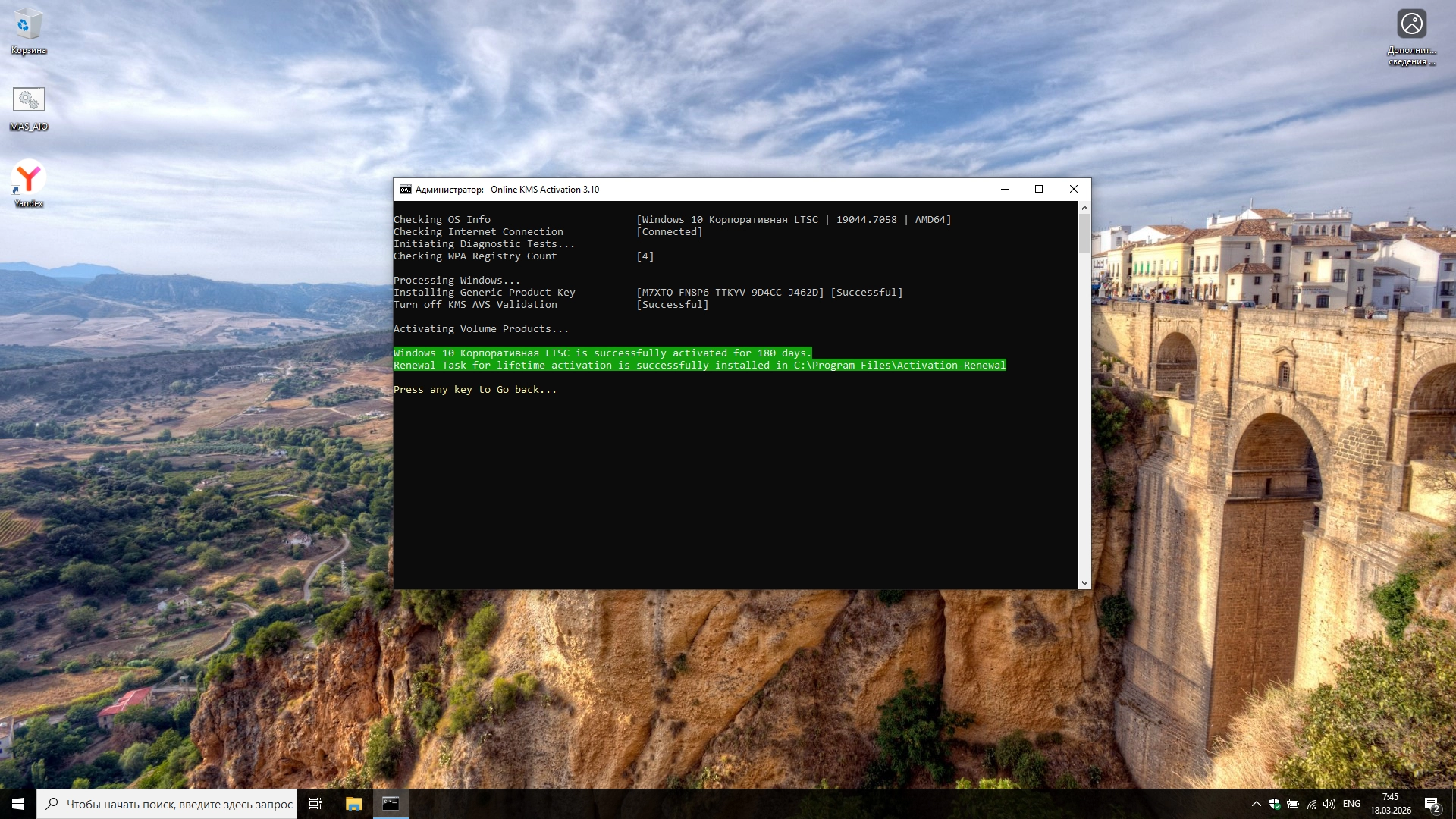Open the console window system menu icon

coord(406,190)
